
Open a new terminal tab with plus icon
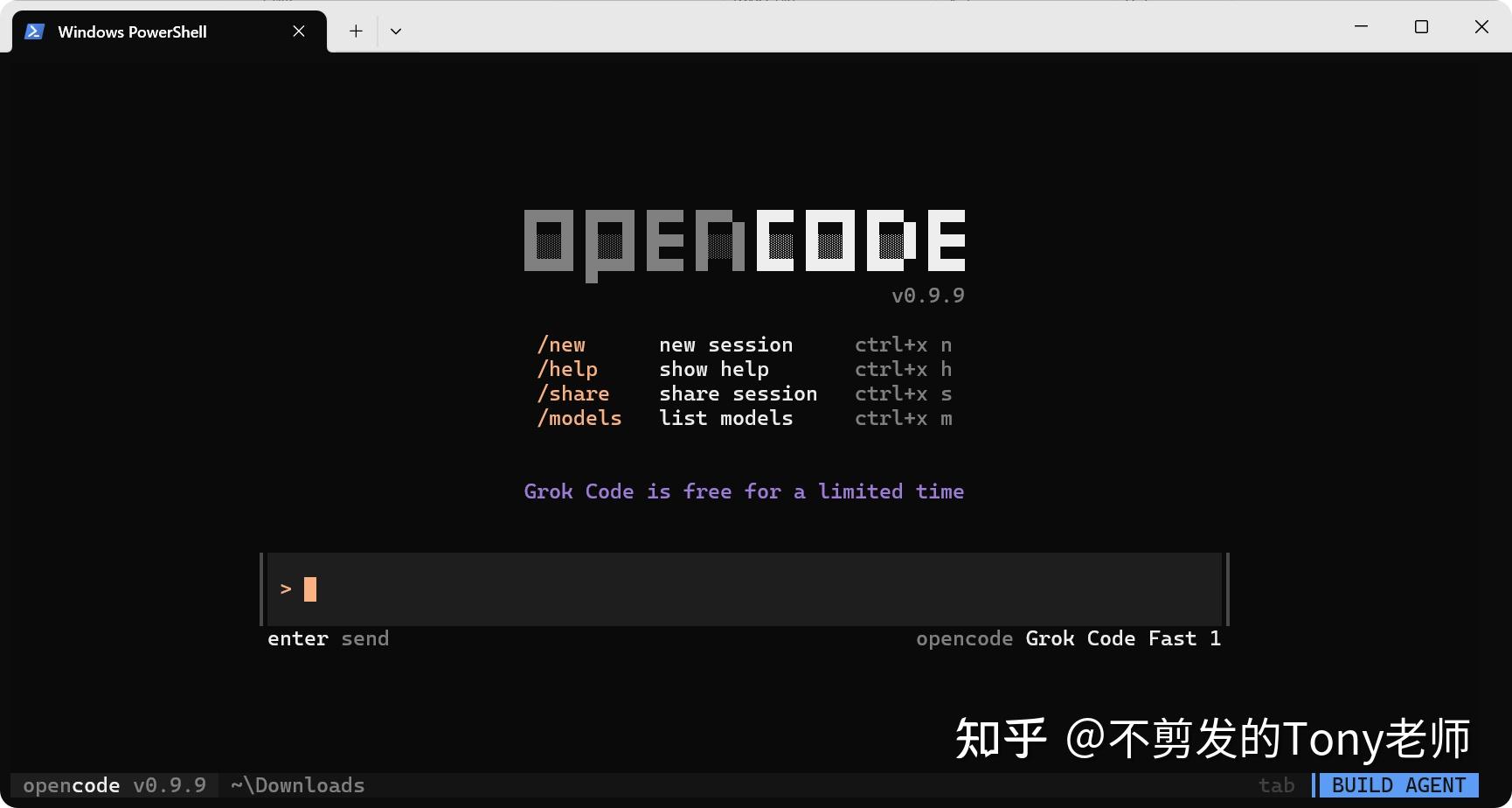(356, 31)
